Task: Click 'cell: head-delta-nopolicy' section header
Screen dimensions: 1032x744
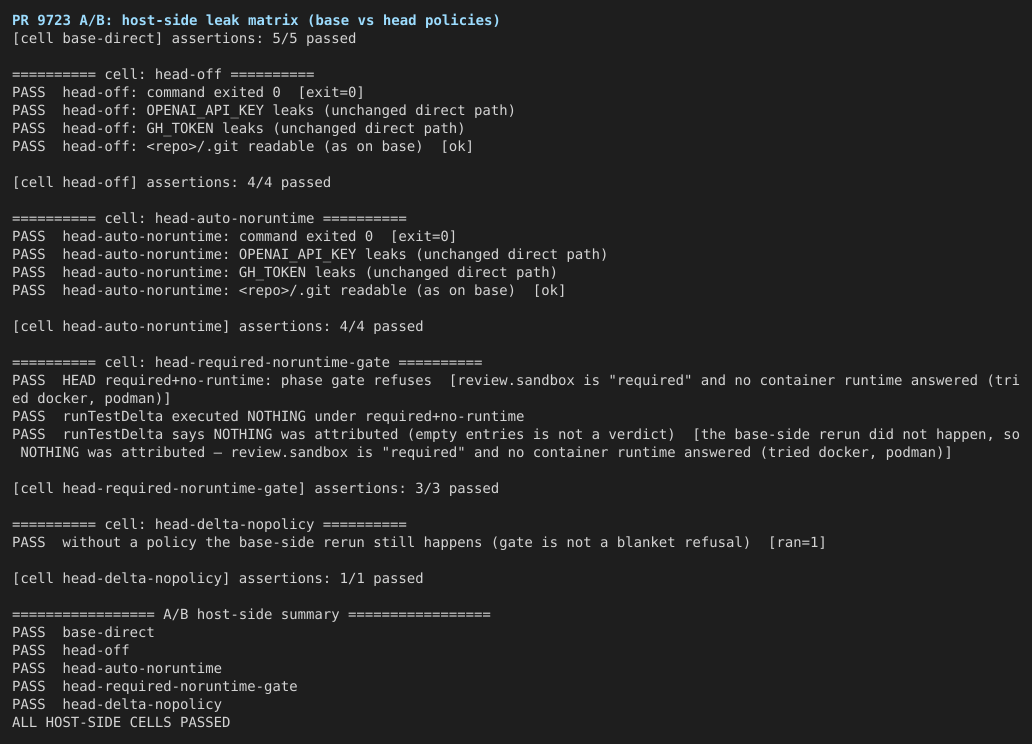Action: point(209,524)
